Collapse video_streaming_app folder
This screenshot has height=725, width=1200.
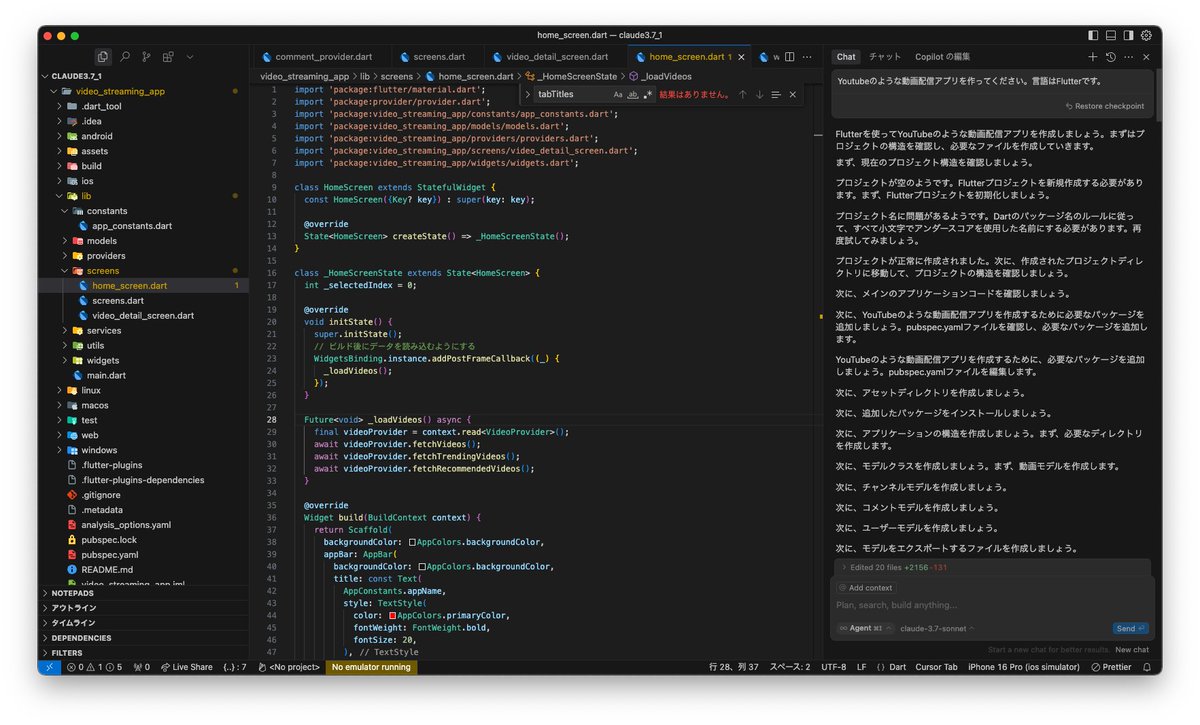click(x=143, y=91)
